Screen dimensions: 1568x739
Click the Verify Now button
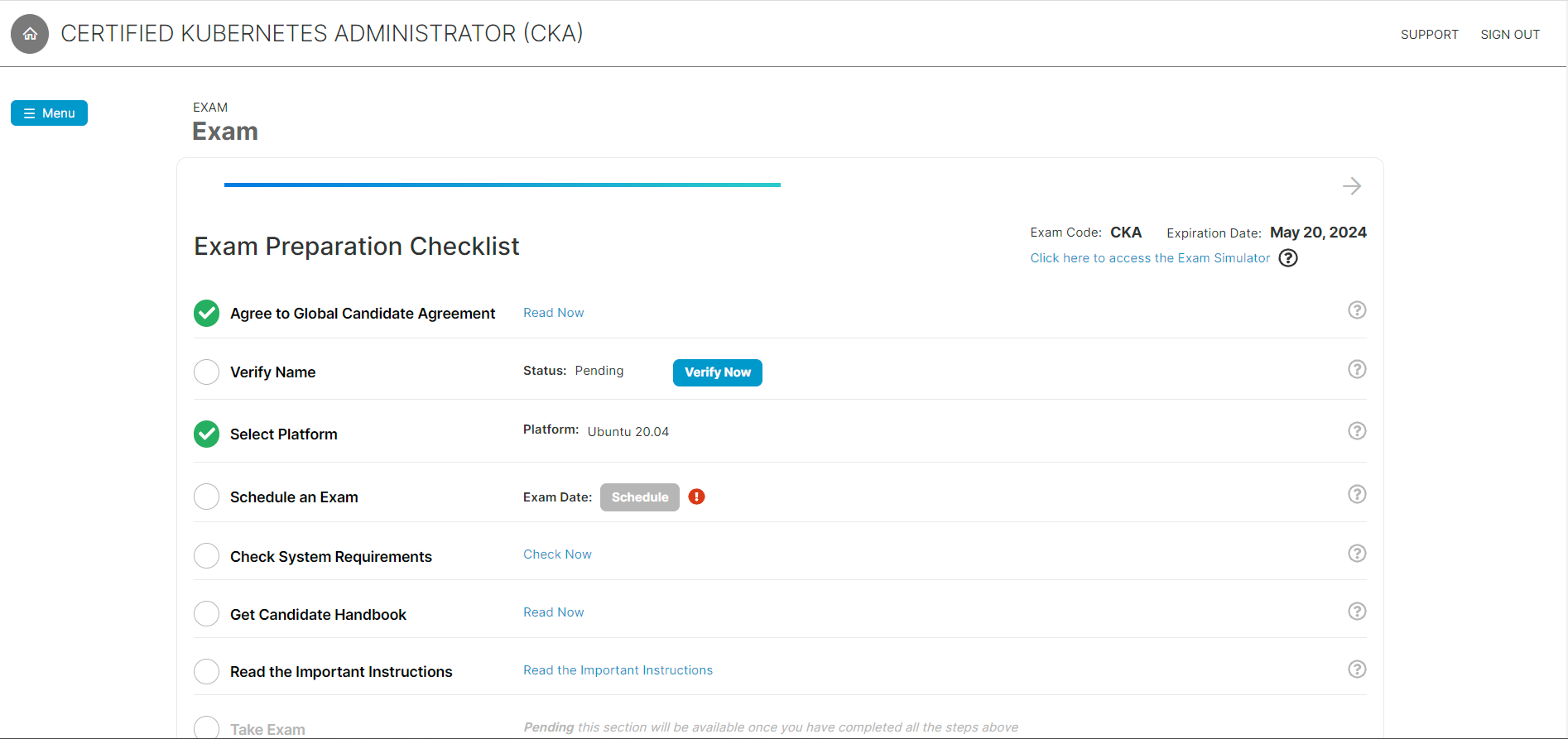point(718,372)
